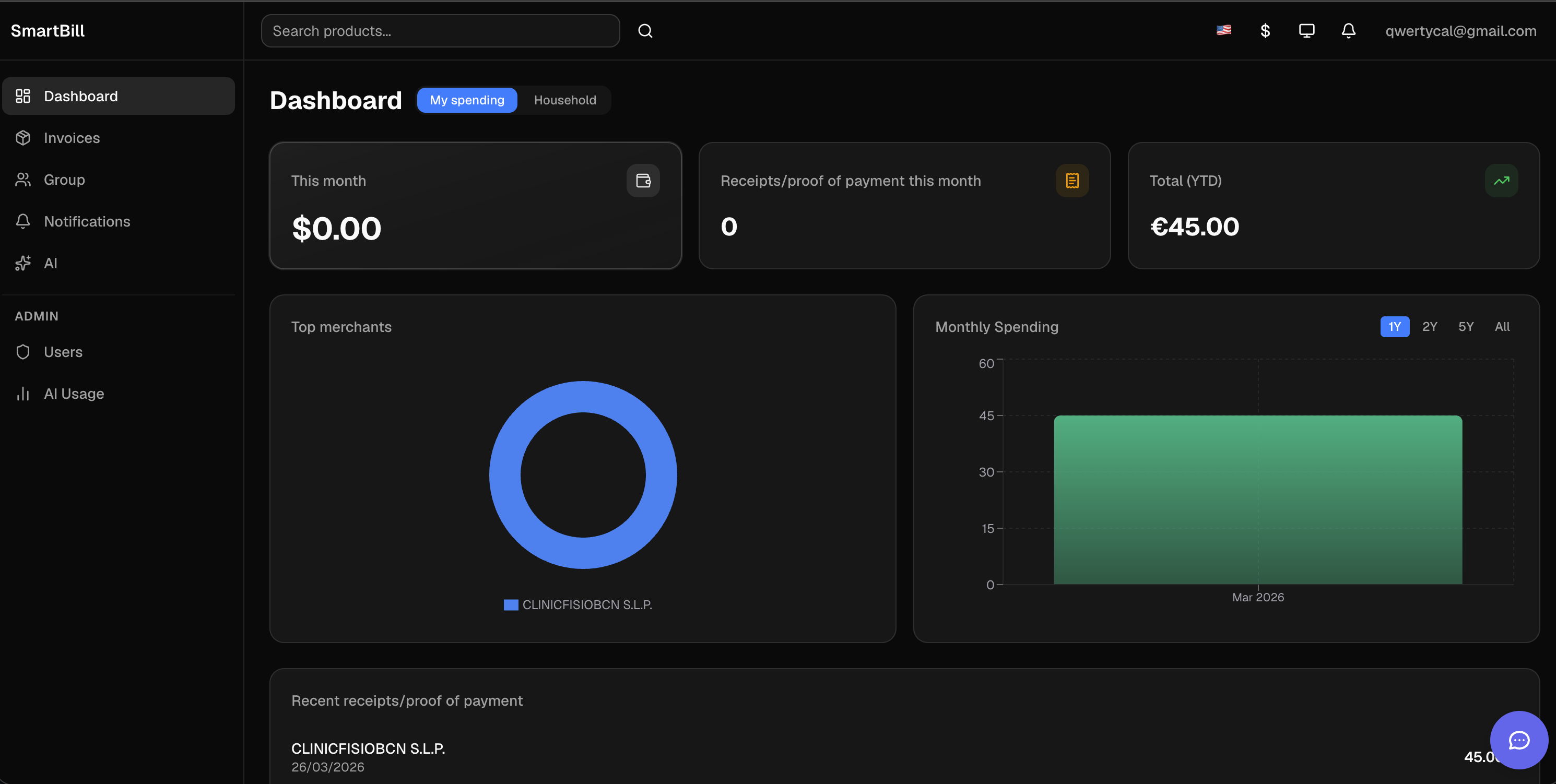The height and width of the screenshot is (784, 1556).
Task: Click the orange receipt icon on receipts card
Action: pos(1072,181)
